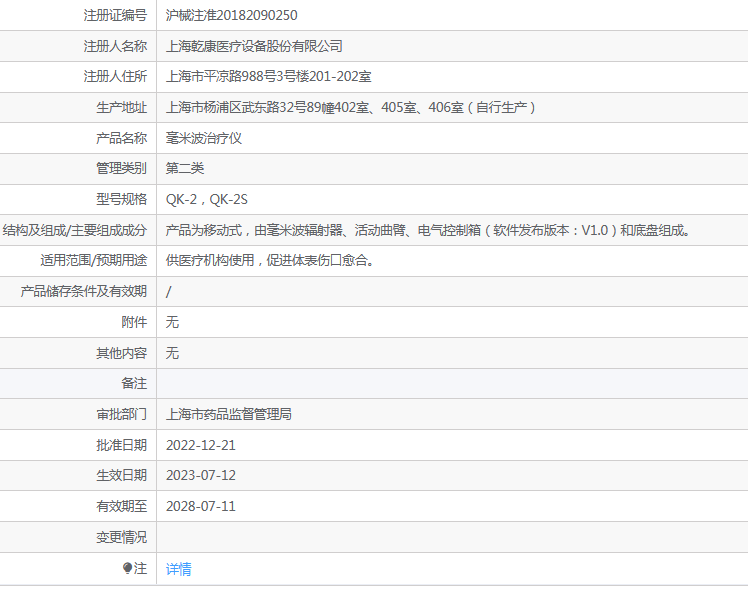The width and height of the screenshot is (748, 597).
Task: Click the 无 value in the 附件 row
Action: pyautogui.click(x=172, y=322)
